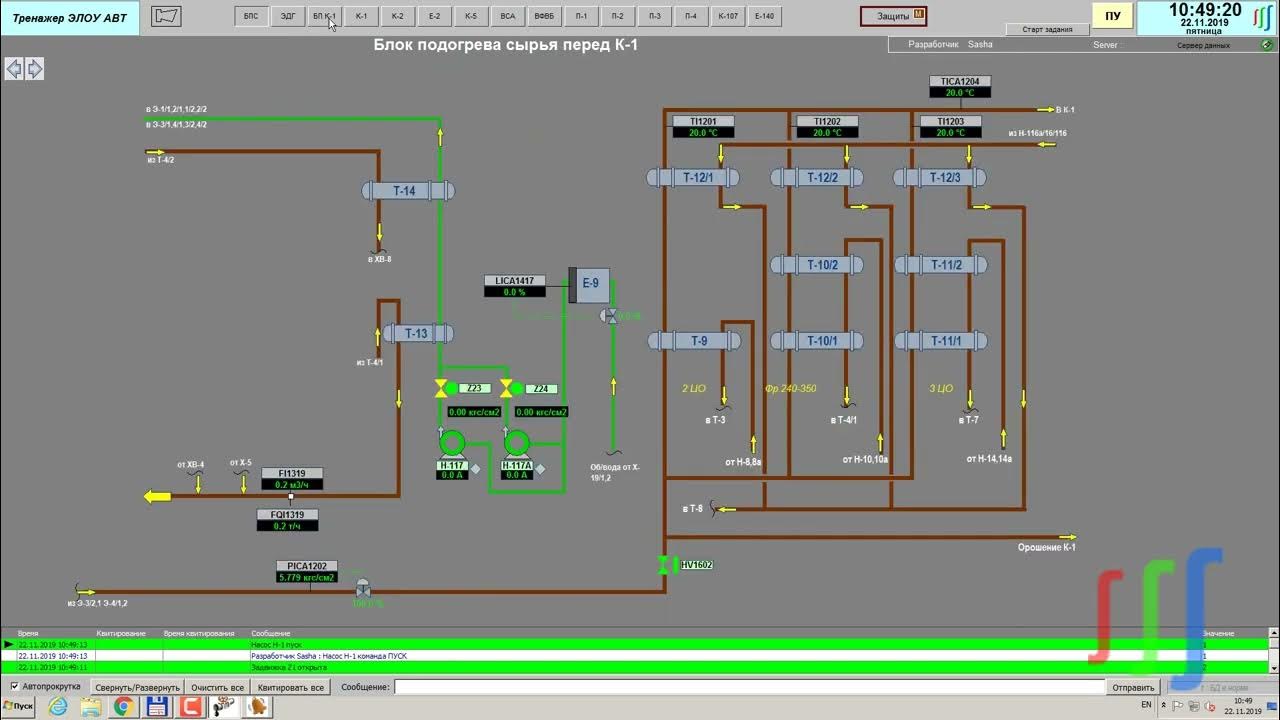
Task: Click the Защиты button
Action: [893, 16]
